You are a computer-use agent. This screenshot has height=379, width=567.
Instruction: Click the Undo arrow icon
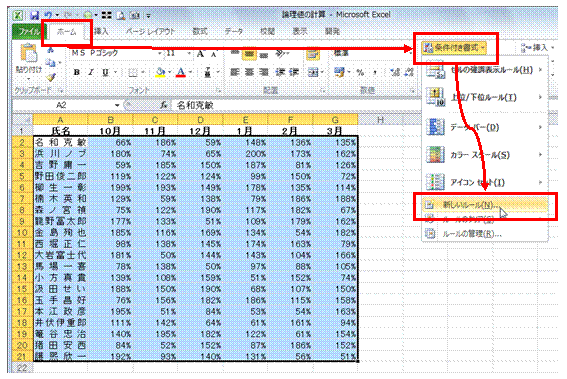click(x=48, y=15)
